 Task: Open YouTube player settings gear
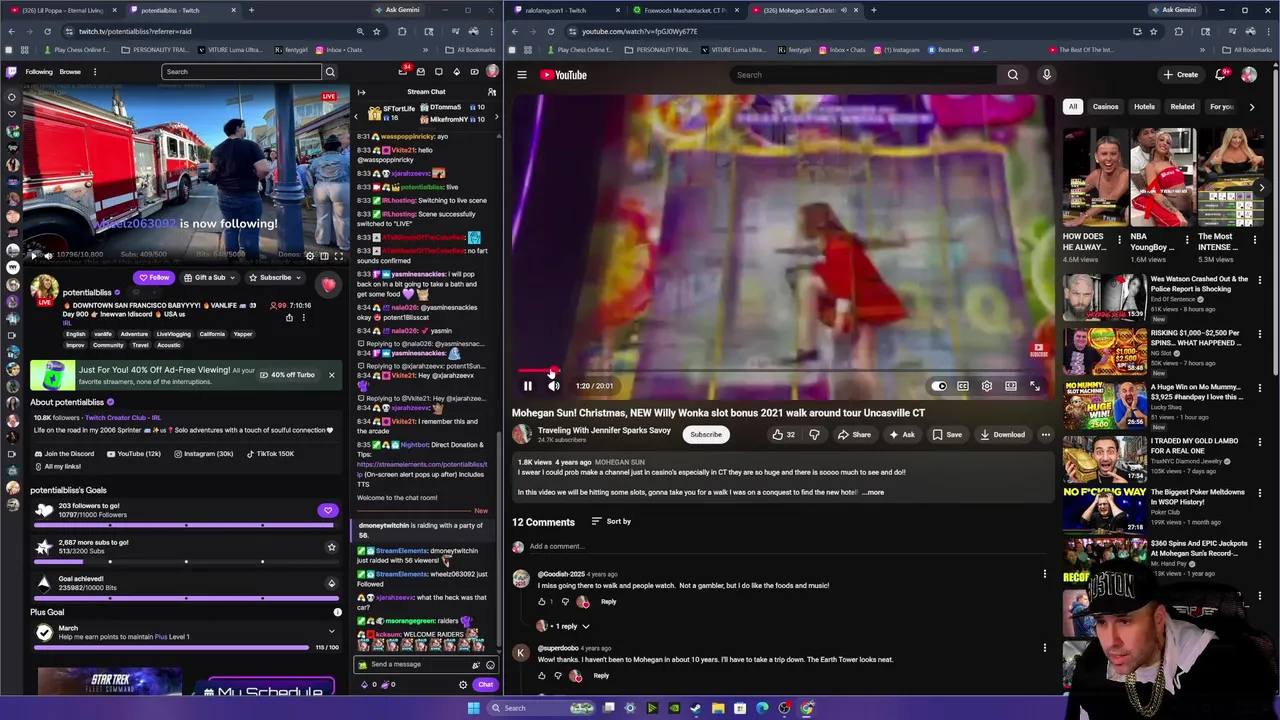pyautogui.click(x=986, y=386)
